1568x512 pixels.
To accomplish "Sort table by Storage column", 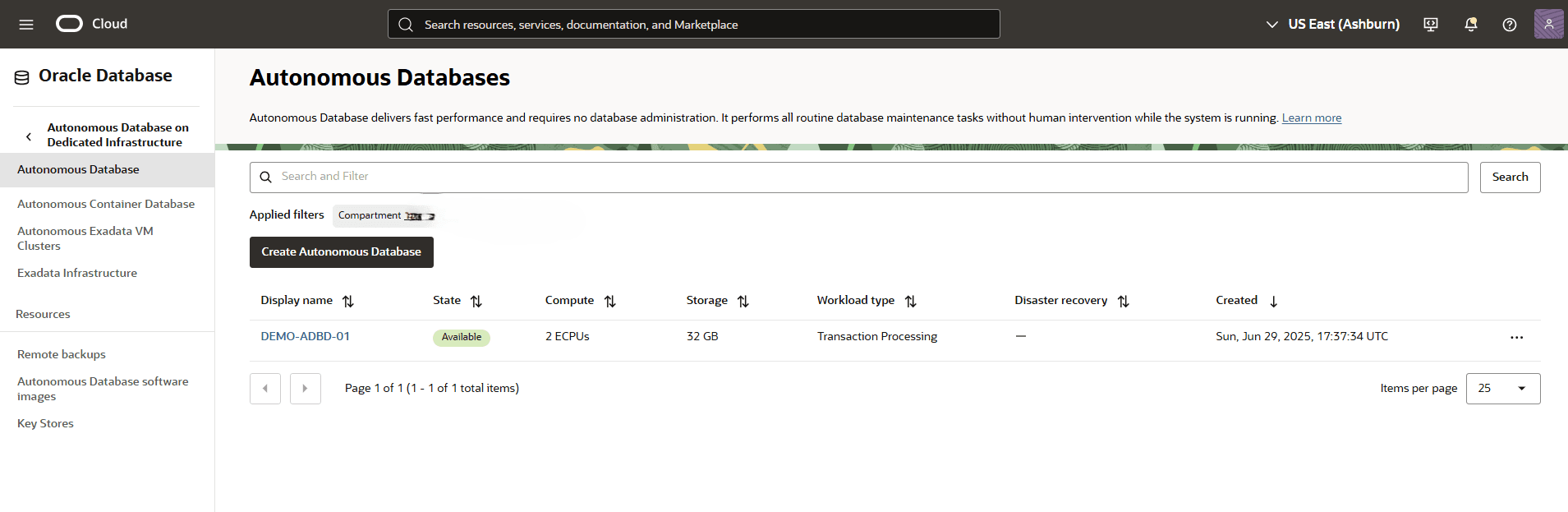I will 743,302.
